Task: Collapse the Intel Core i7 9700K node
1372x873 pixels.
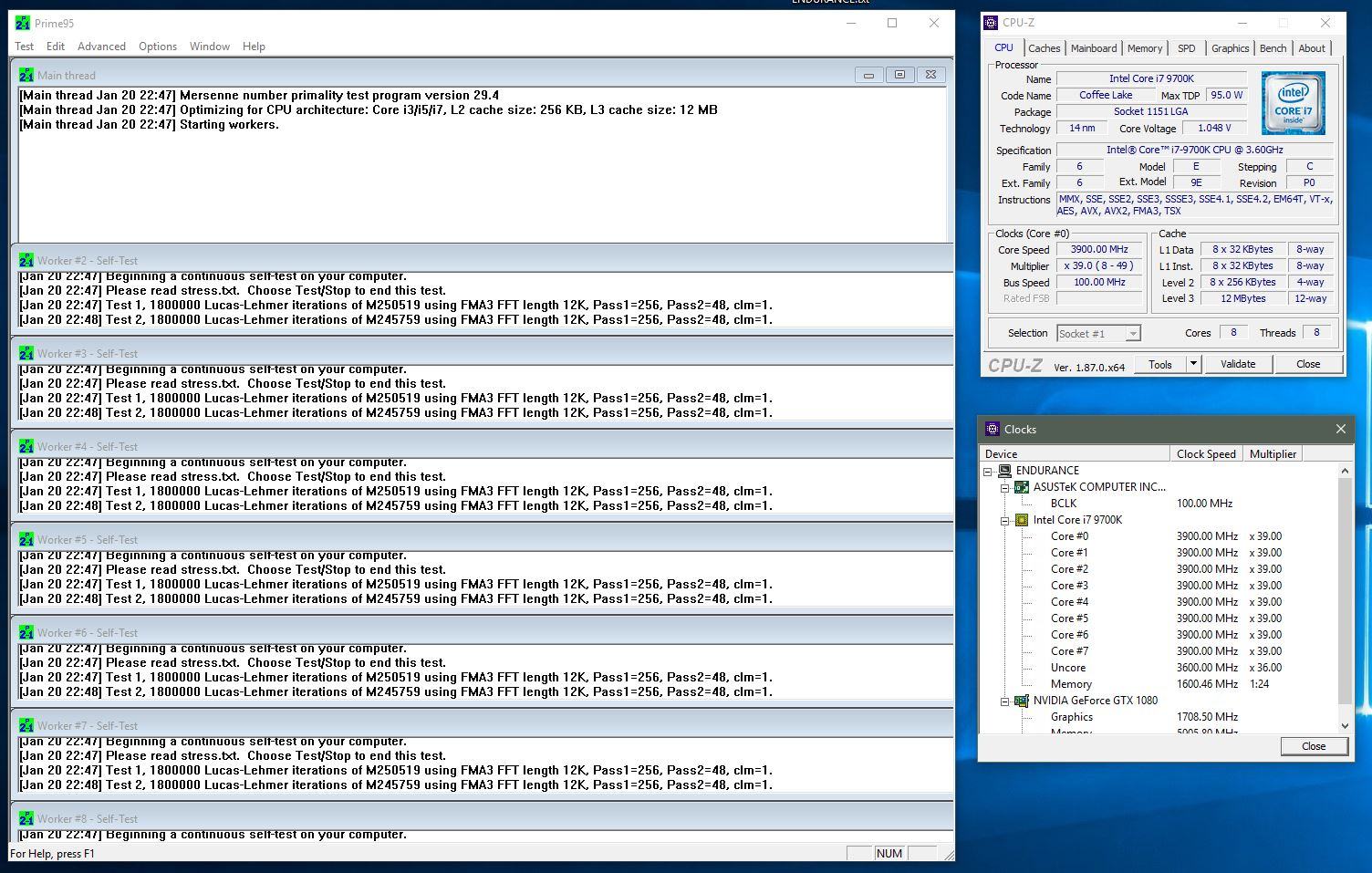Action: [x=1004, y=521]
